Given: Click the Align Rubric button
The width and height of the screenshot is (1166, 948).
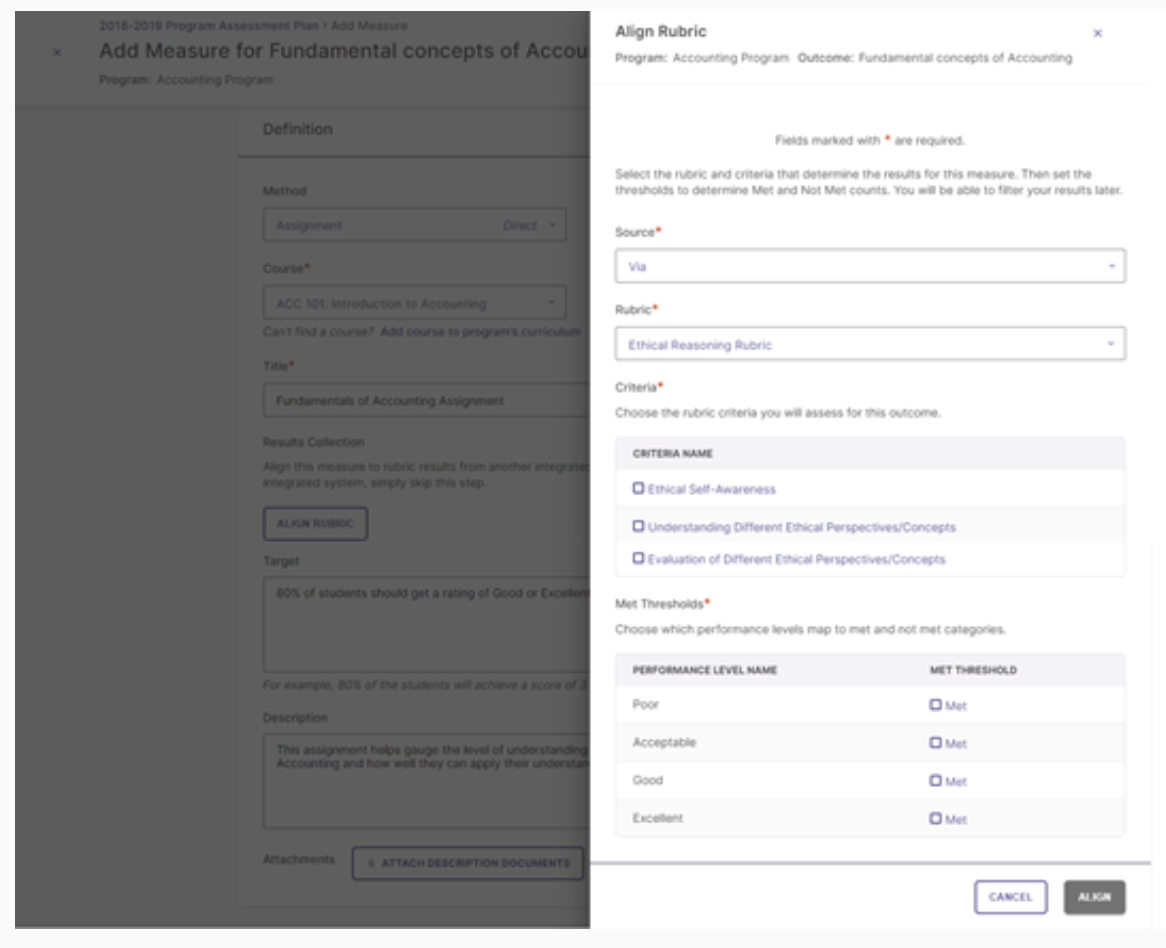Looking at the screenshot, I should (315, 523).
